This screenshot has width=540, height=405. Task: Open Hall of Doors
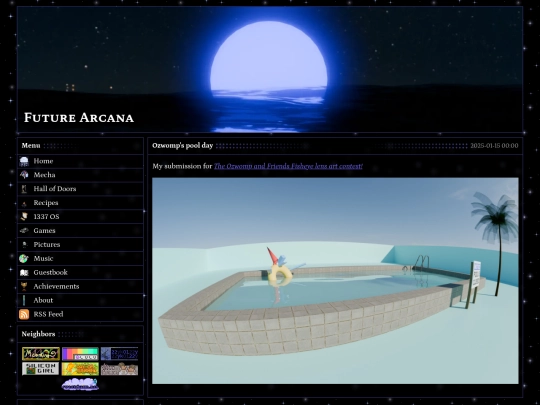pyautogui.click(x=55, y=189)
